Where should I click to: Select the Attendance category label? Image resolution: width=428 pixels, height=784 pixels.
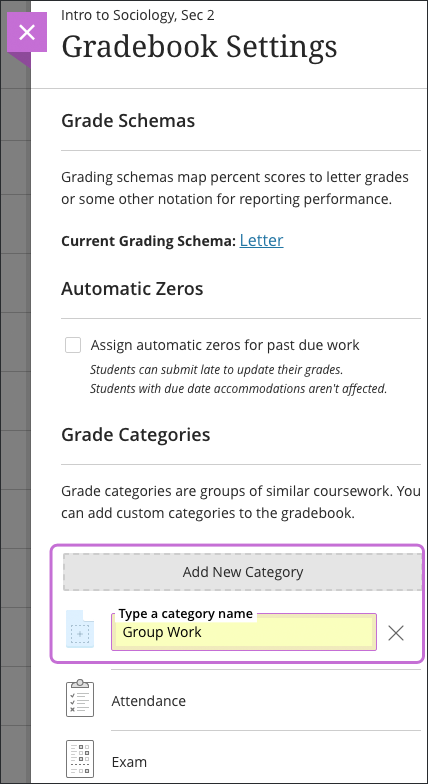(148, 700)
